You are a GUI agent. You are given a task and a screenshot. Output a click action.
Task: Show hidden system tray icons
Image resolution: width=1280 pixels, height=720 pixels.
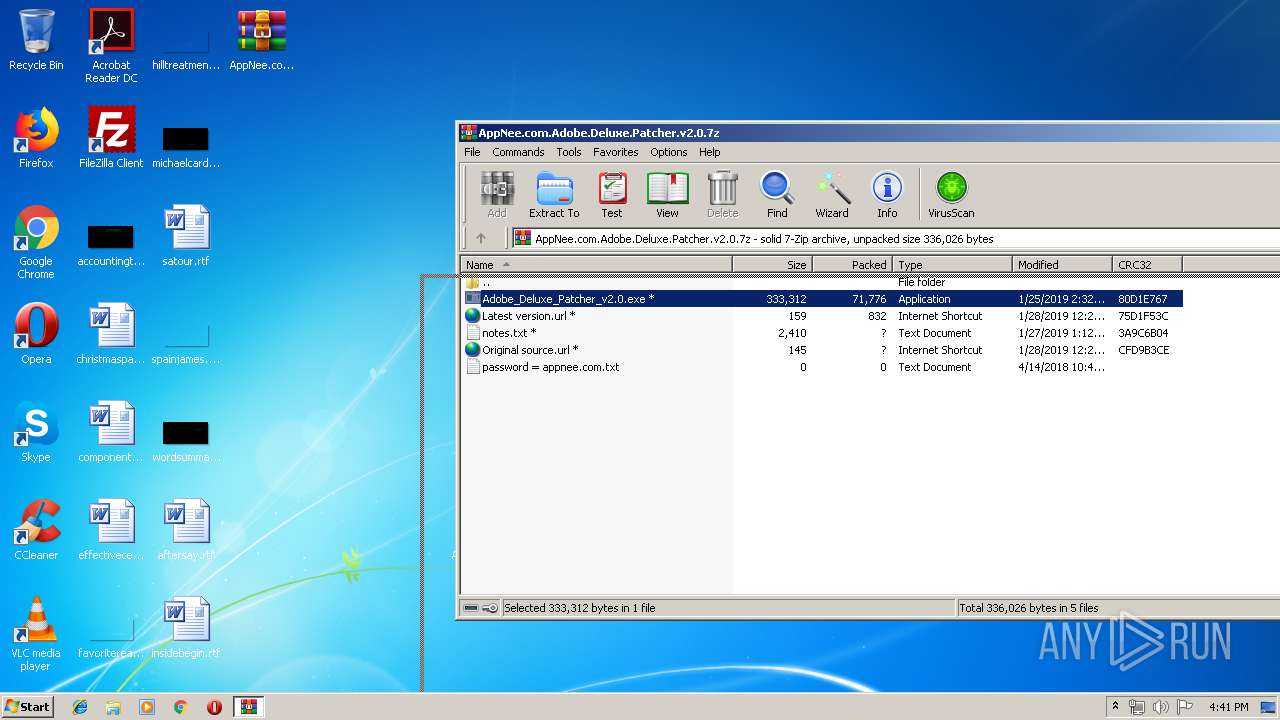click(1115, 707)
